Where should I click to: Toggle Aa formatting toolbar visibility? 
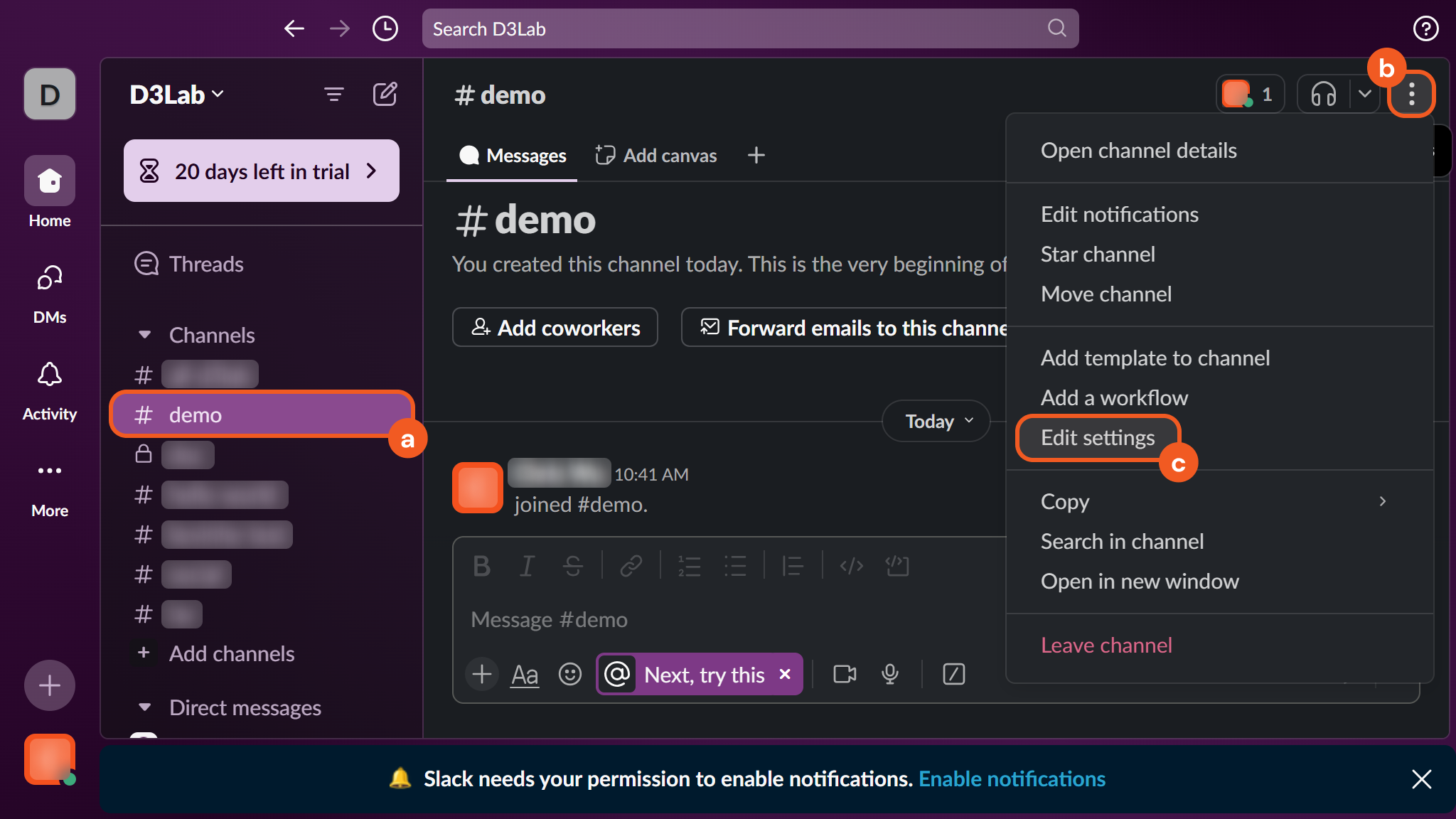(525, 674)
